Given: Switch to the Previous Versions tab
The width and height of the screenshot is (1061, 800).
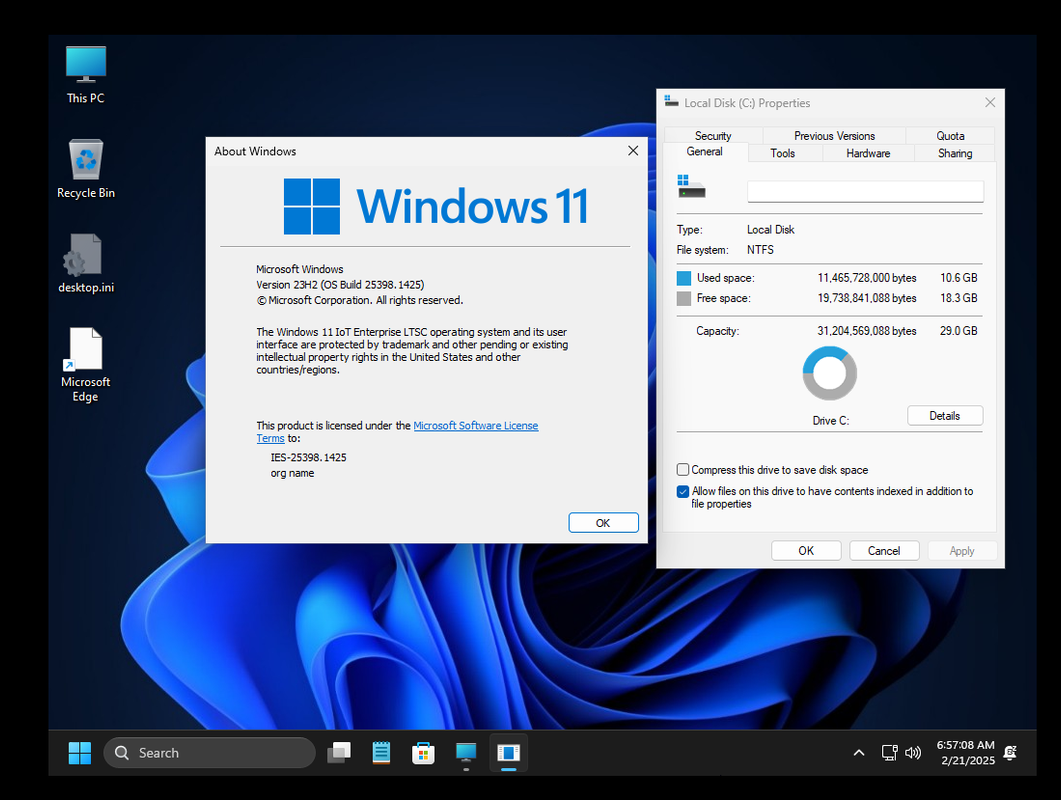Looking at the screenshot, I should point(834,135).
